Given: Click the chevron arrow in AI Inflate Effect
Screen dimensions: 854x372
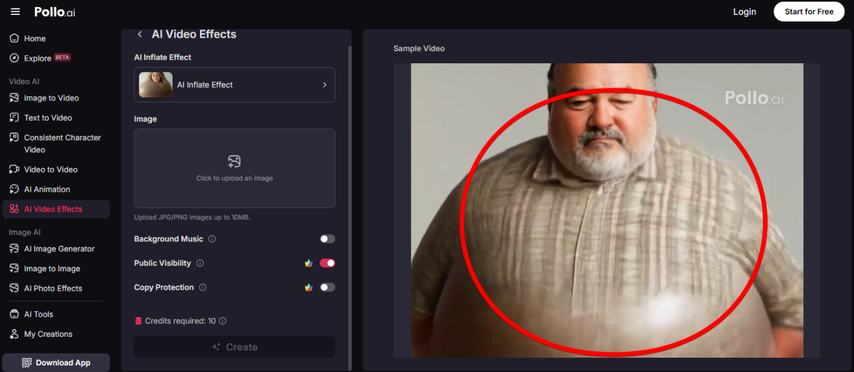Looking at the screenshot, I should [x=325, y=85].
